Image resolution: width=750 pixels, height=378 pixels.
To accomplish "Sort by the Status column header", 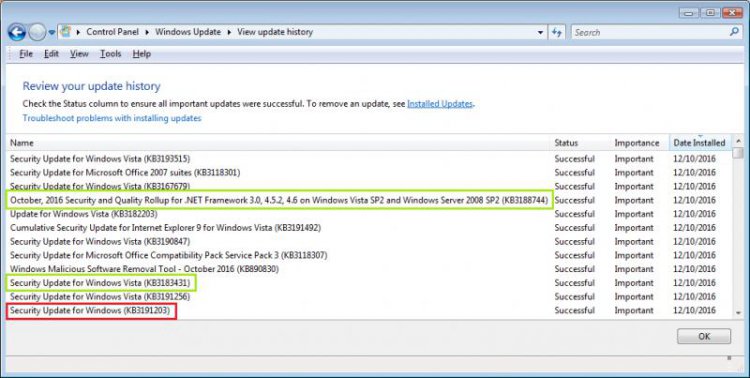I will 580,143.
